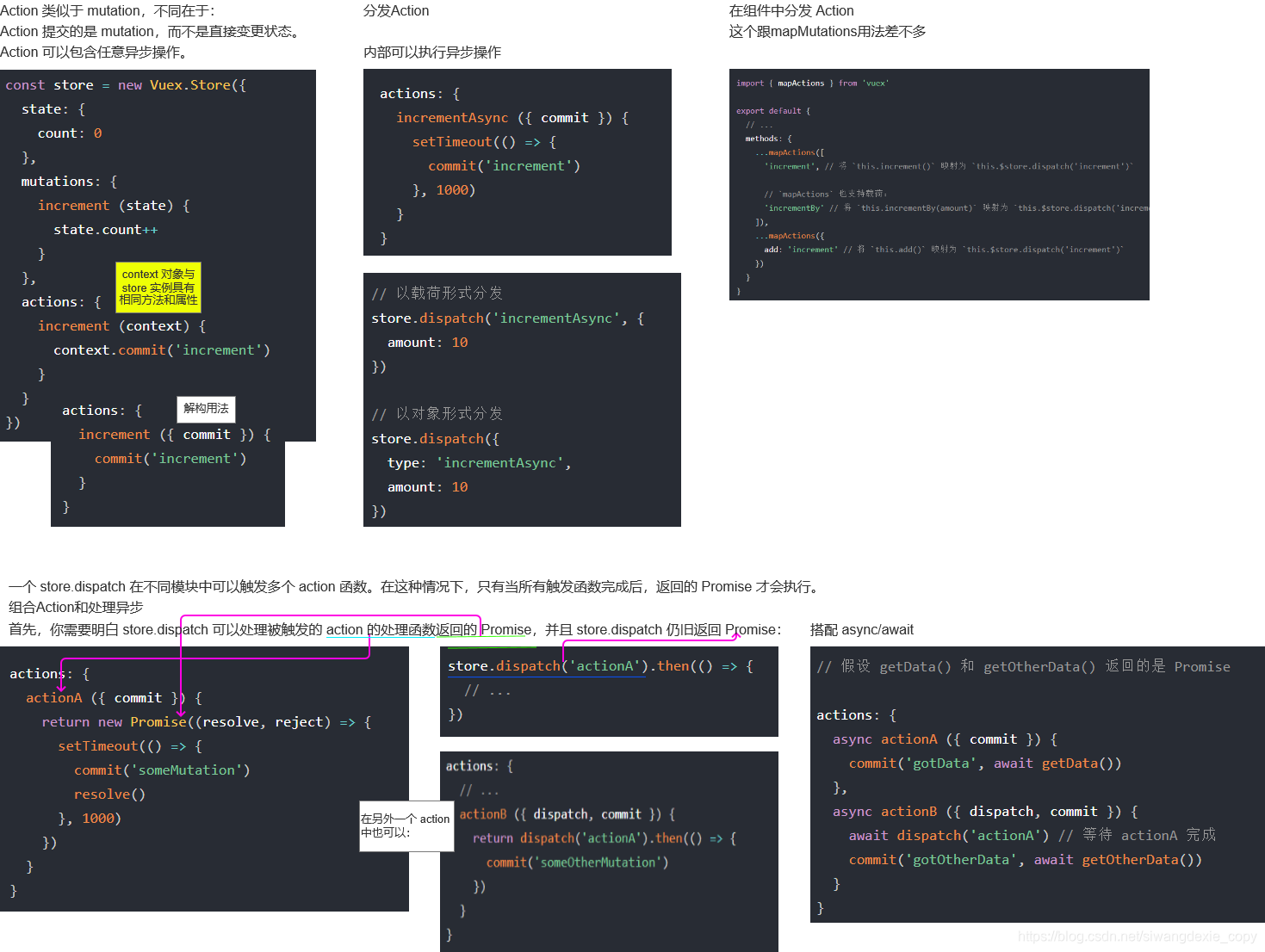Open the small mapActions code image
Viewport: 1265px width, 952px height.
click(939, 184)
